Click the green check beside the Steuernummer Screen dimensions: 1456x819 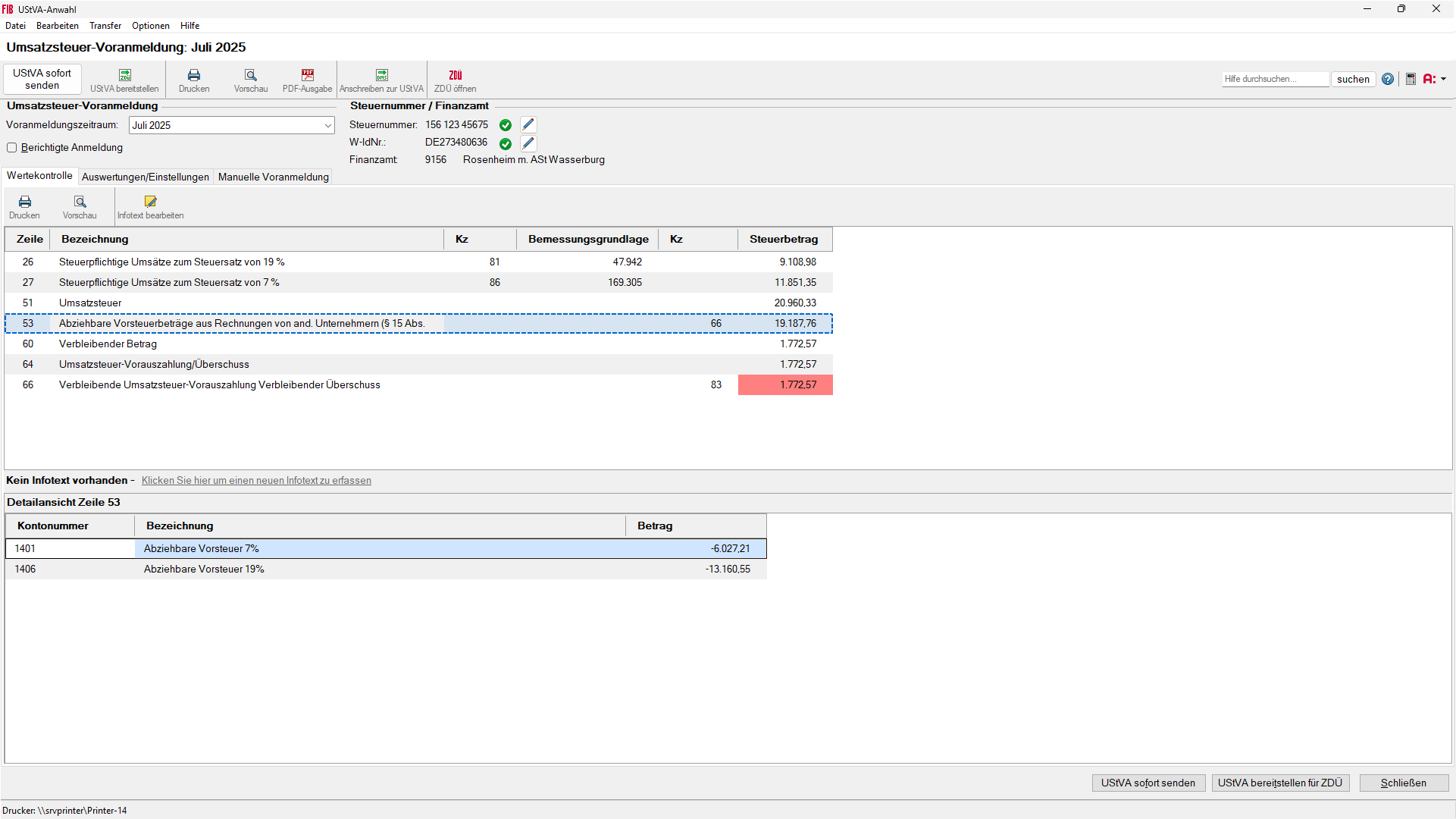point(506,124)
